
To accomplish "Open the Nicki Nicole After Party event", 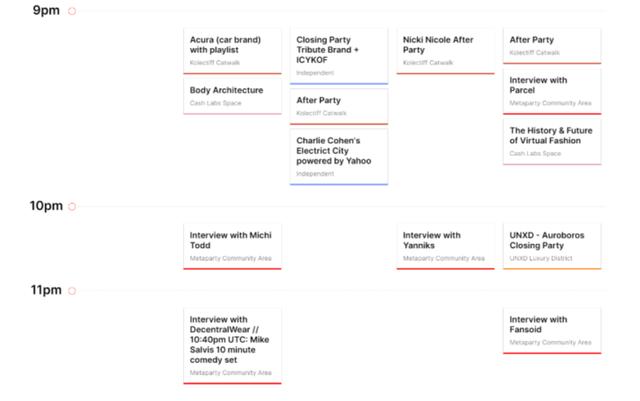I will (445, 50).
